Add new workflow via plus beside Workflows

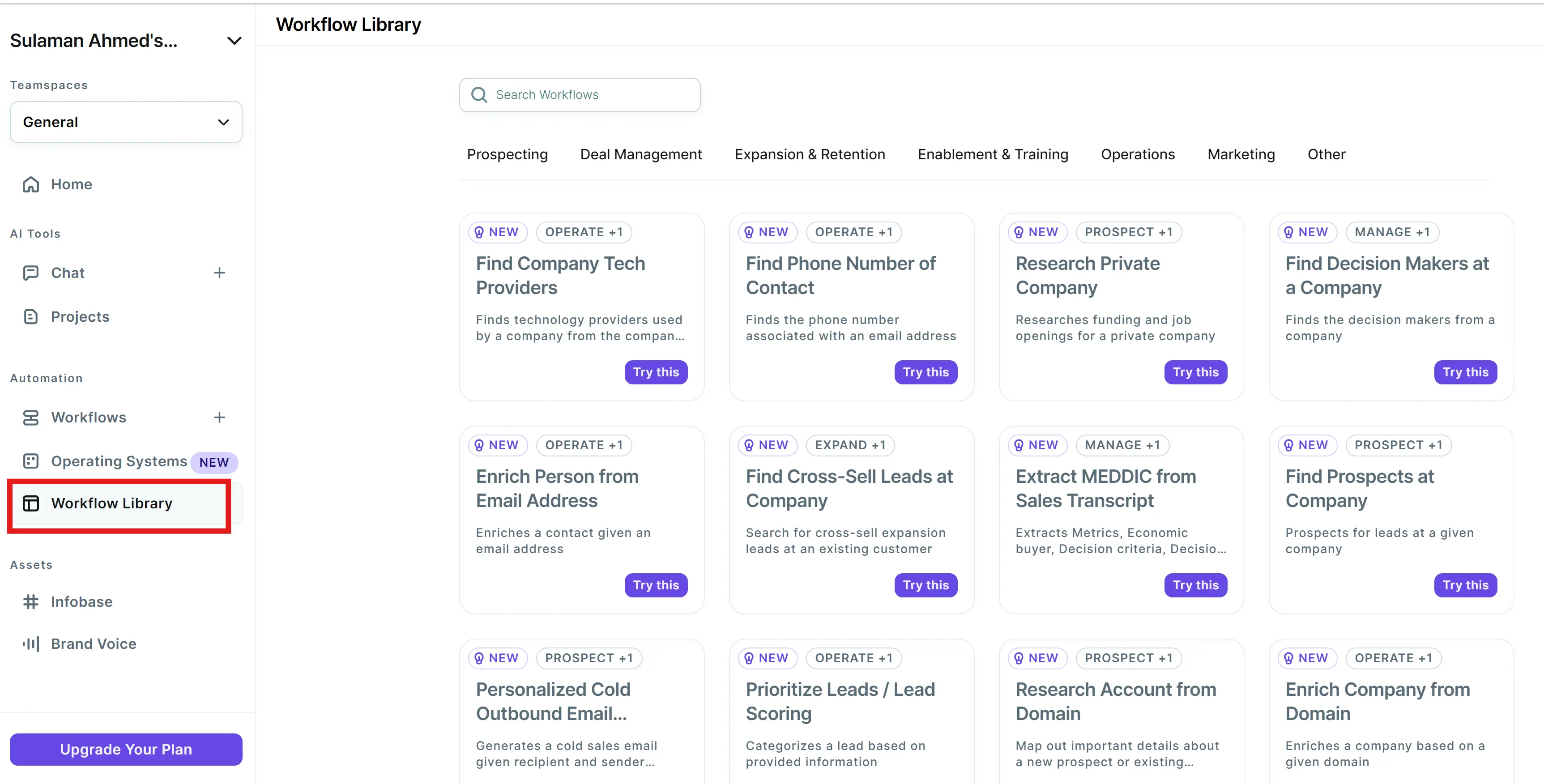(219, 417)
